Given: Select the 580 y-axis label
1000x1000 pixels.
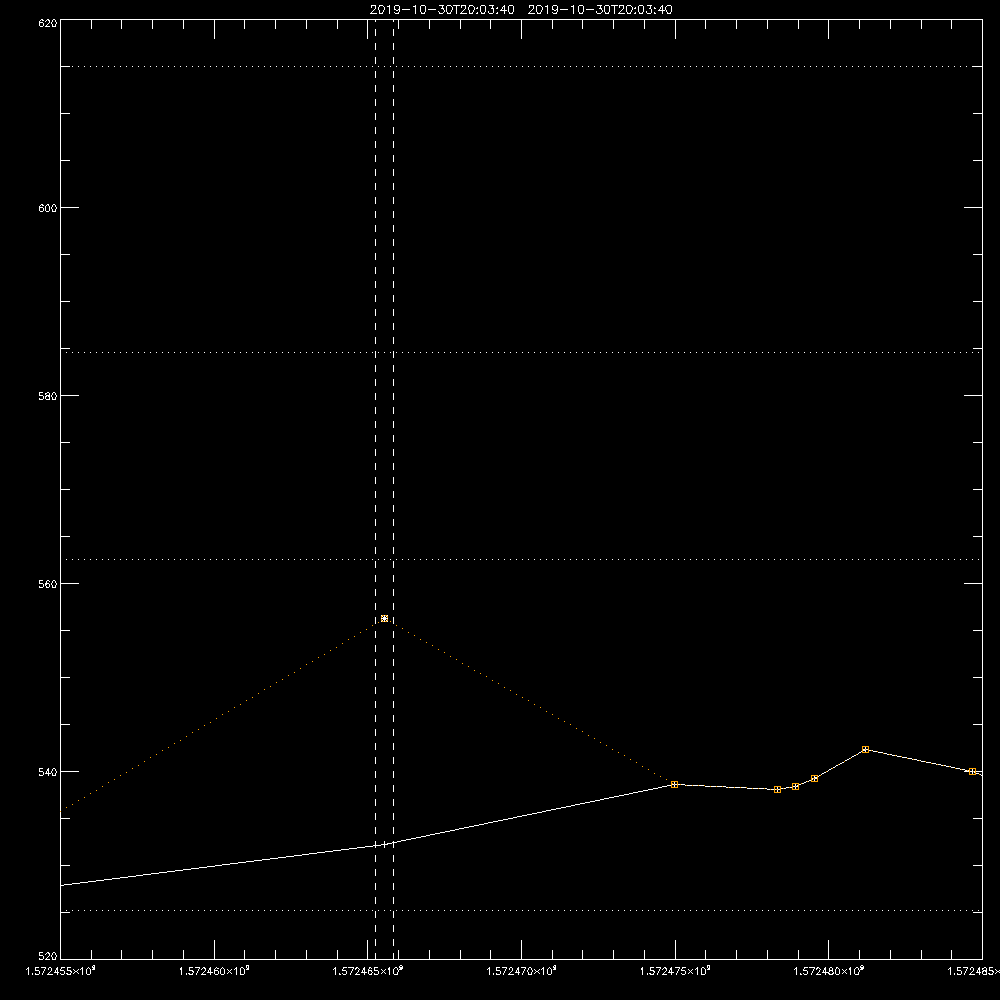Looking at the screenshot, I should (48, 395).
